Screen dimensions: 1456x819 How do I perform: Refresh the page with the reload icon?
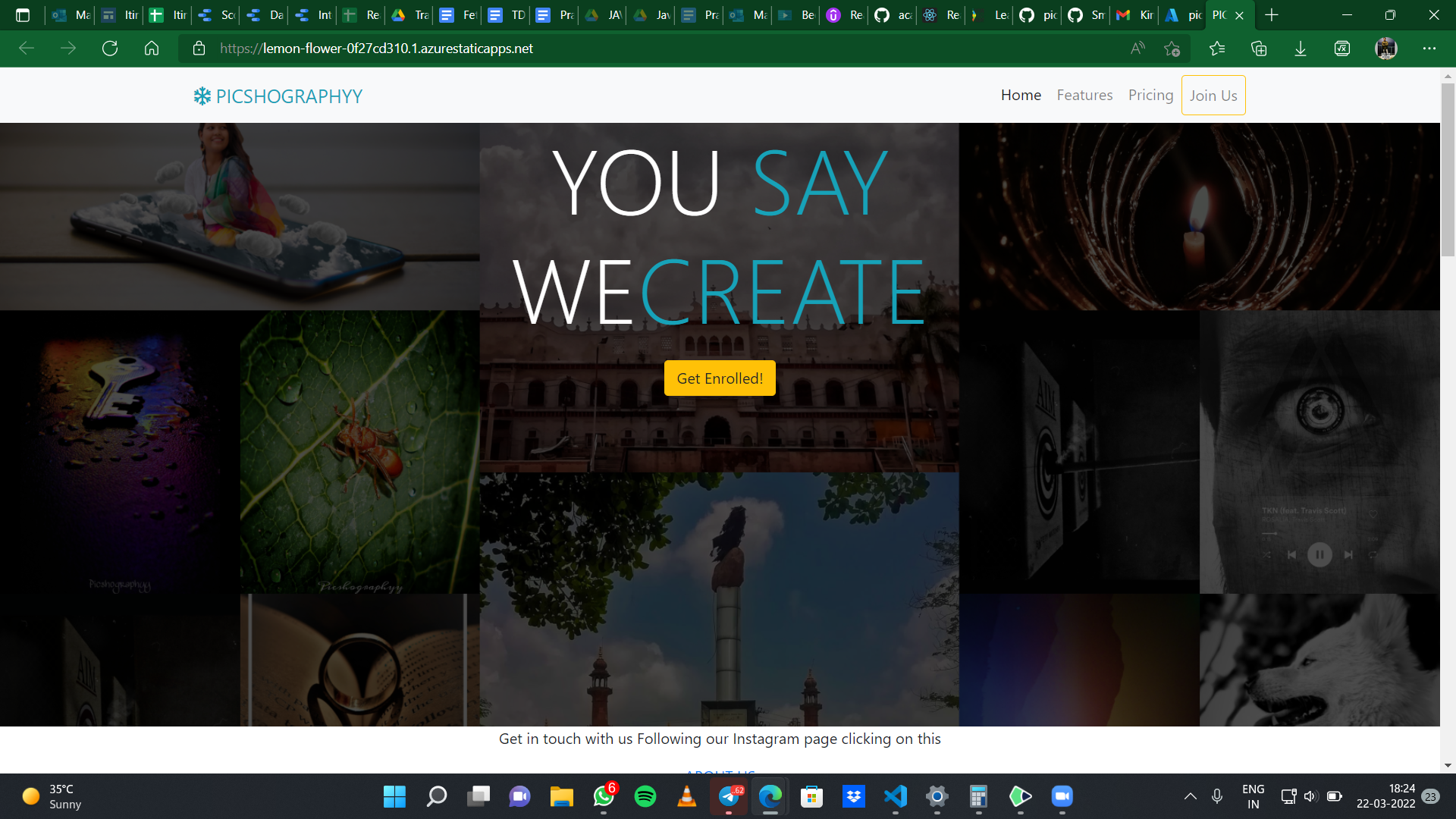point(110,49)
